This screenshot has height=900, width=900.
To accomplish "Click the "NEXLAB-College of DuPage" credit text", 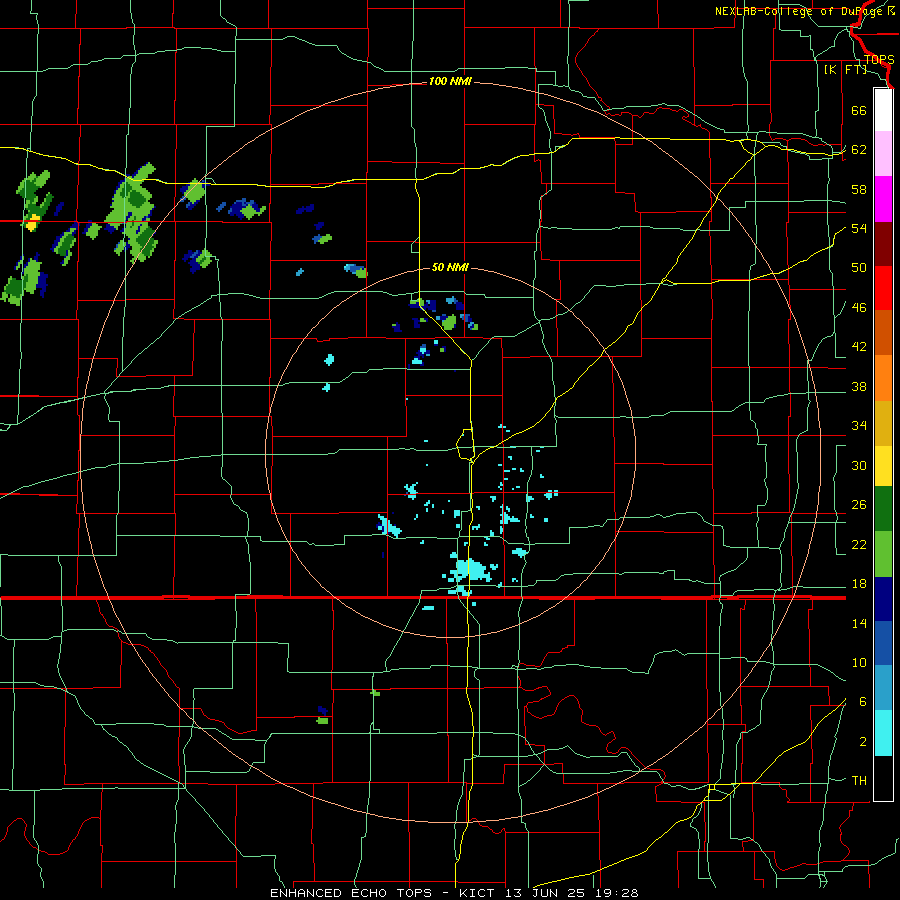I will coord(799,11).
